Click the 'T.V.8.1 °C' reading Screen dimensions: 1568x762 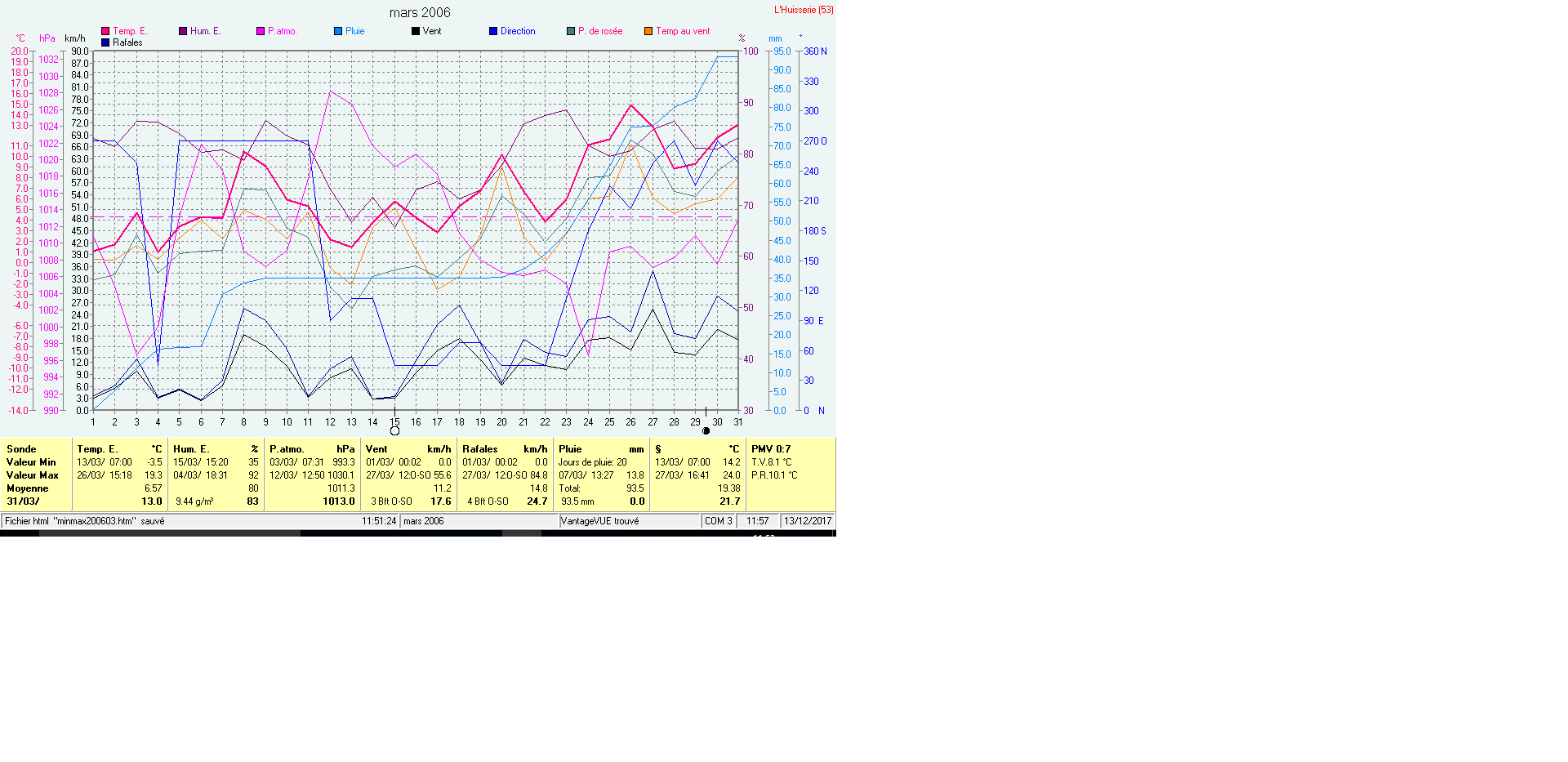click(x=772, y=462)
